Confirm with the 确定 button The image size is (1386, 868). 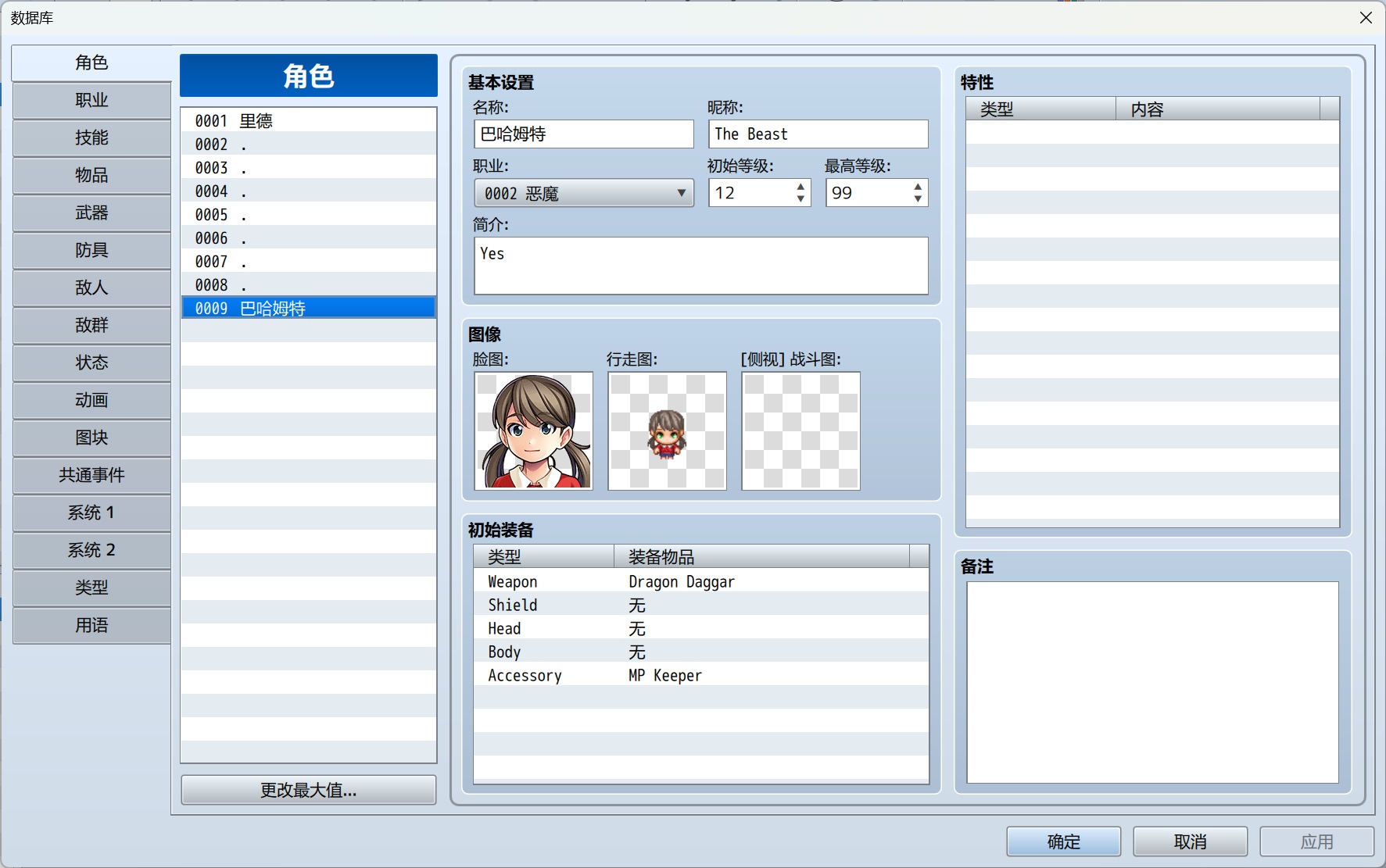[x=1064, y=841]
